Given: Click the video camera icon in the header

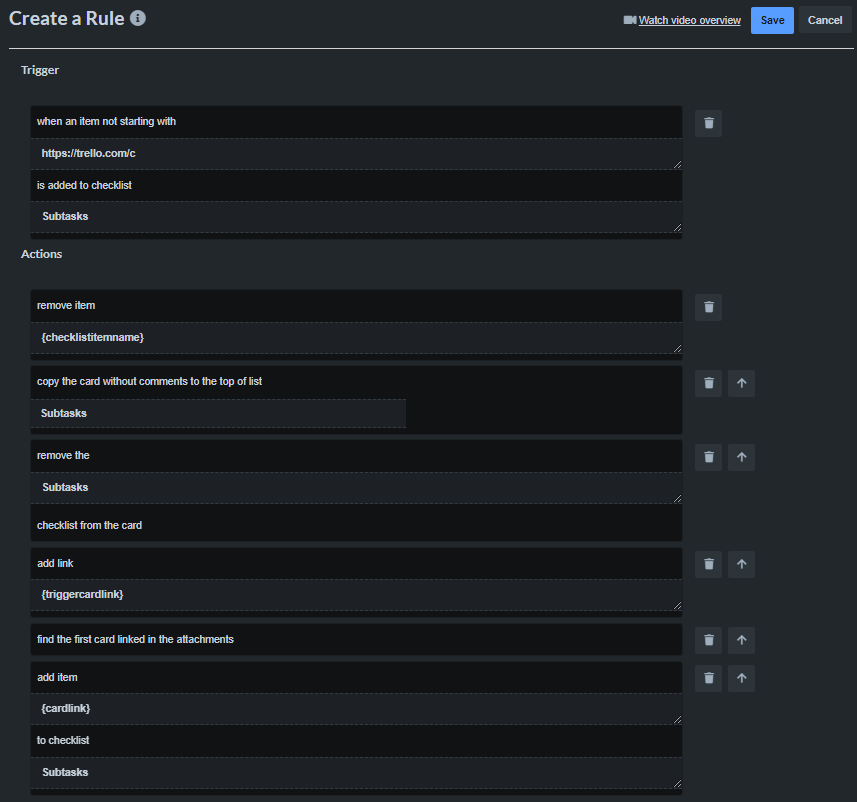Looking at the screenshot, I should tap(629, 19).
